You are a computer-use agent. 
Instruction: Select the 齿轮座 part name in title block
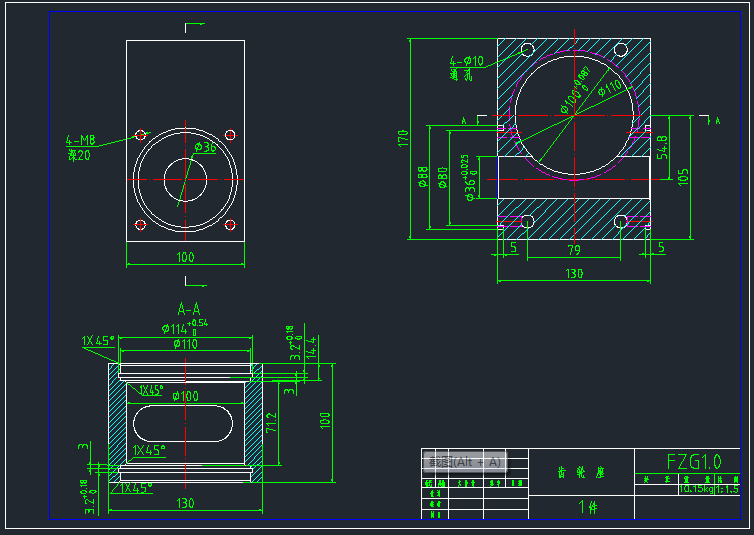tap(581, 473)
